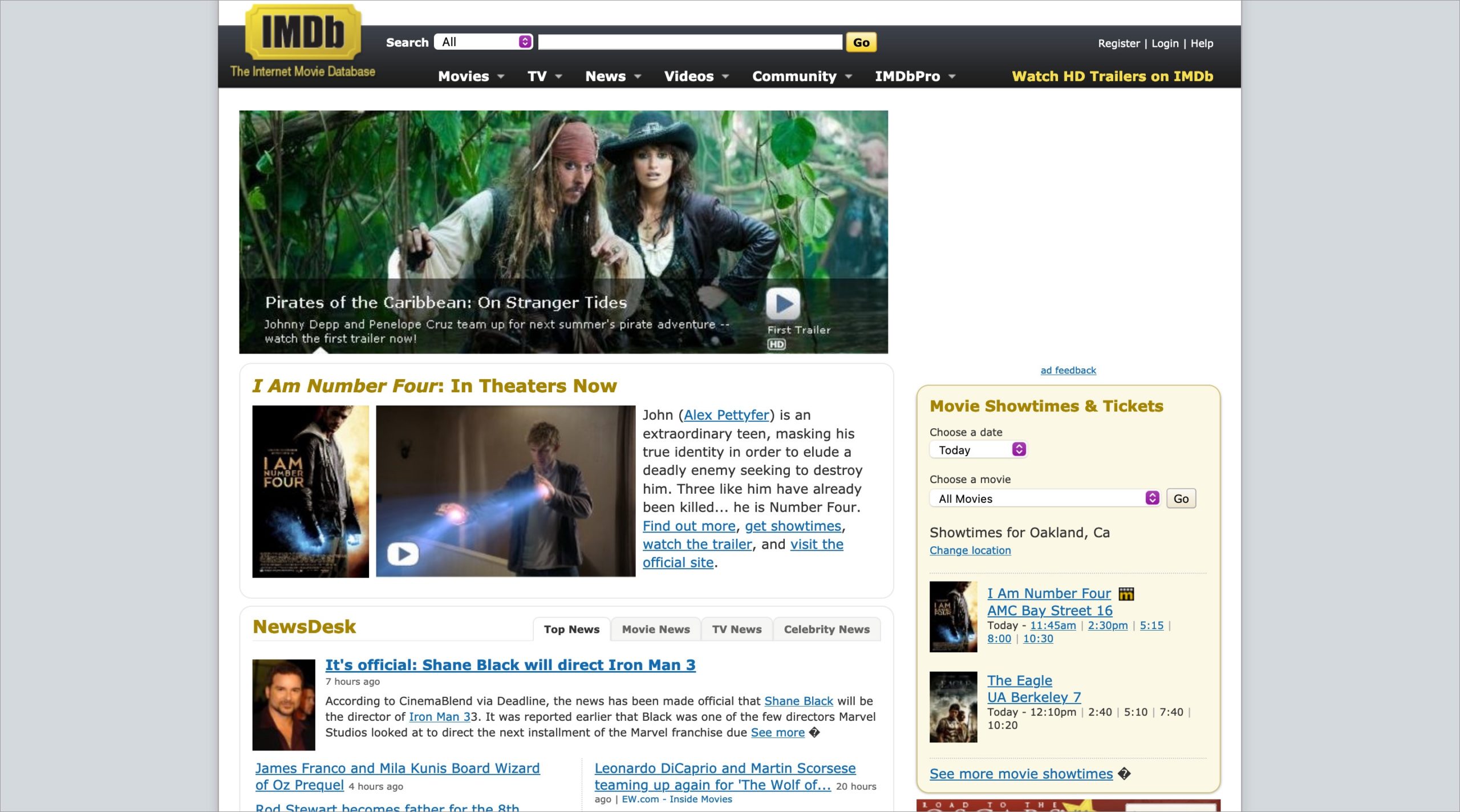
Task: Click the Shane Black news photo
Action: point(283,704)
